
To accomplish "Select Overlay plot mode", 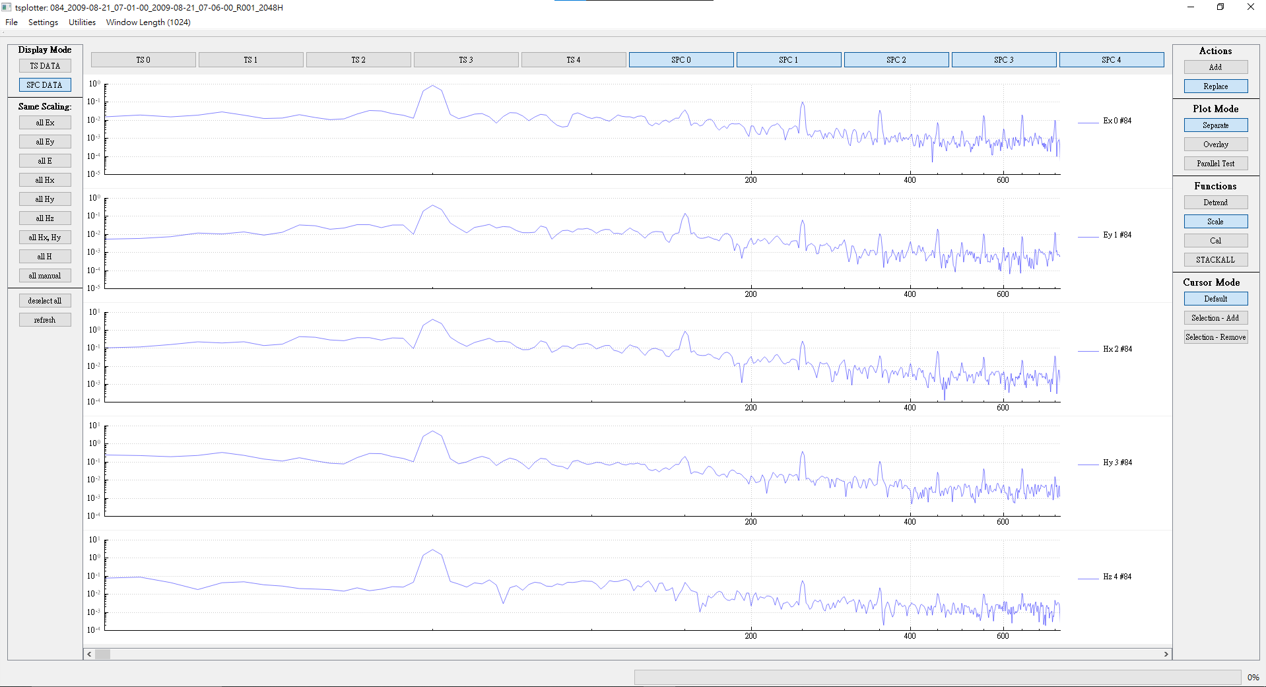I will (1215, 144).
